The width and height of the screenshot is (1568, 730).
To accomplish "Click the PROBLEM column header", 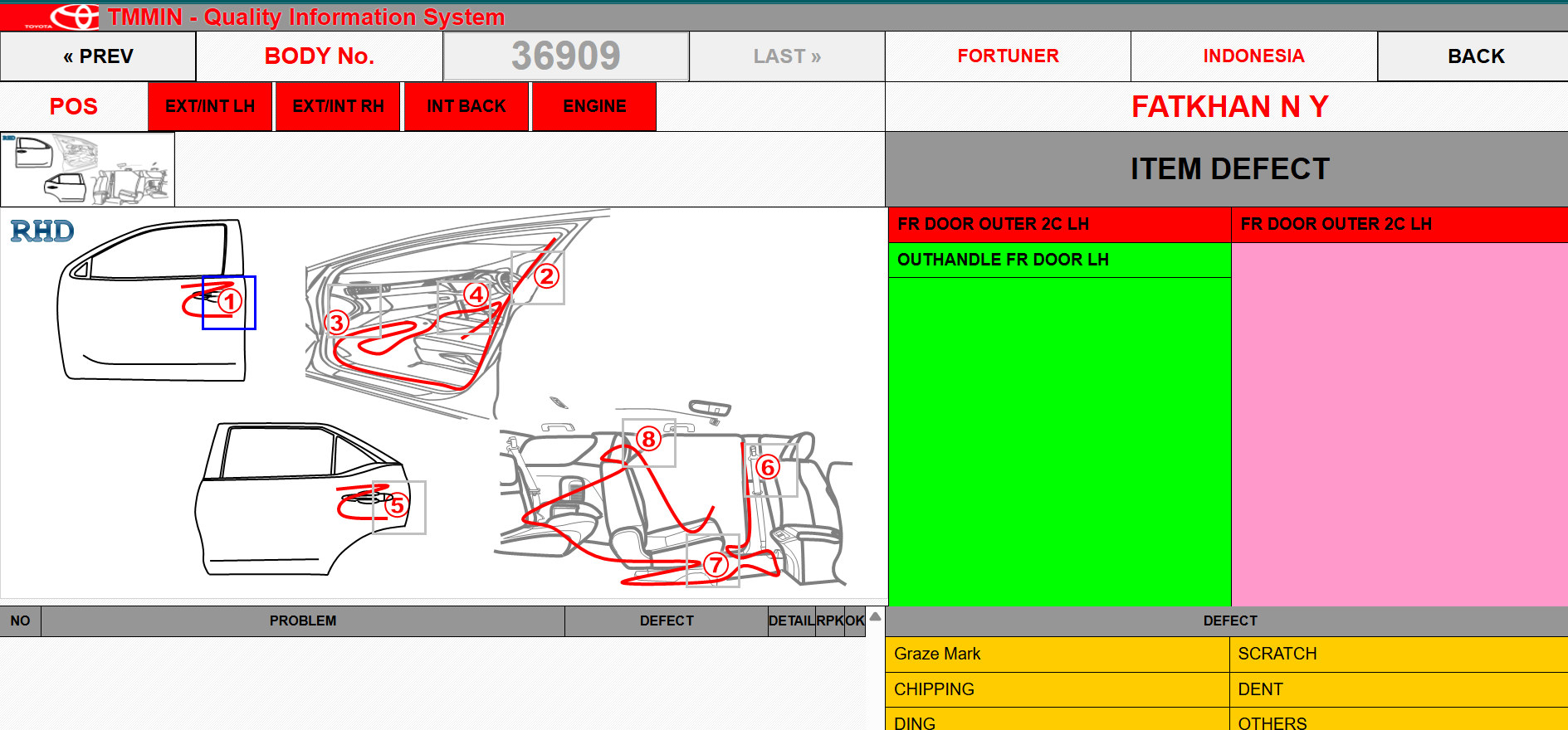I will [x=303, y=620].
